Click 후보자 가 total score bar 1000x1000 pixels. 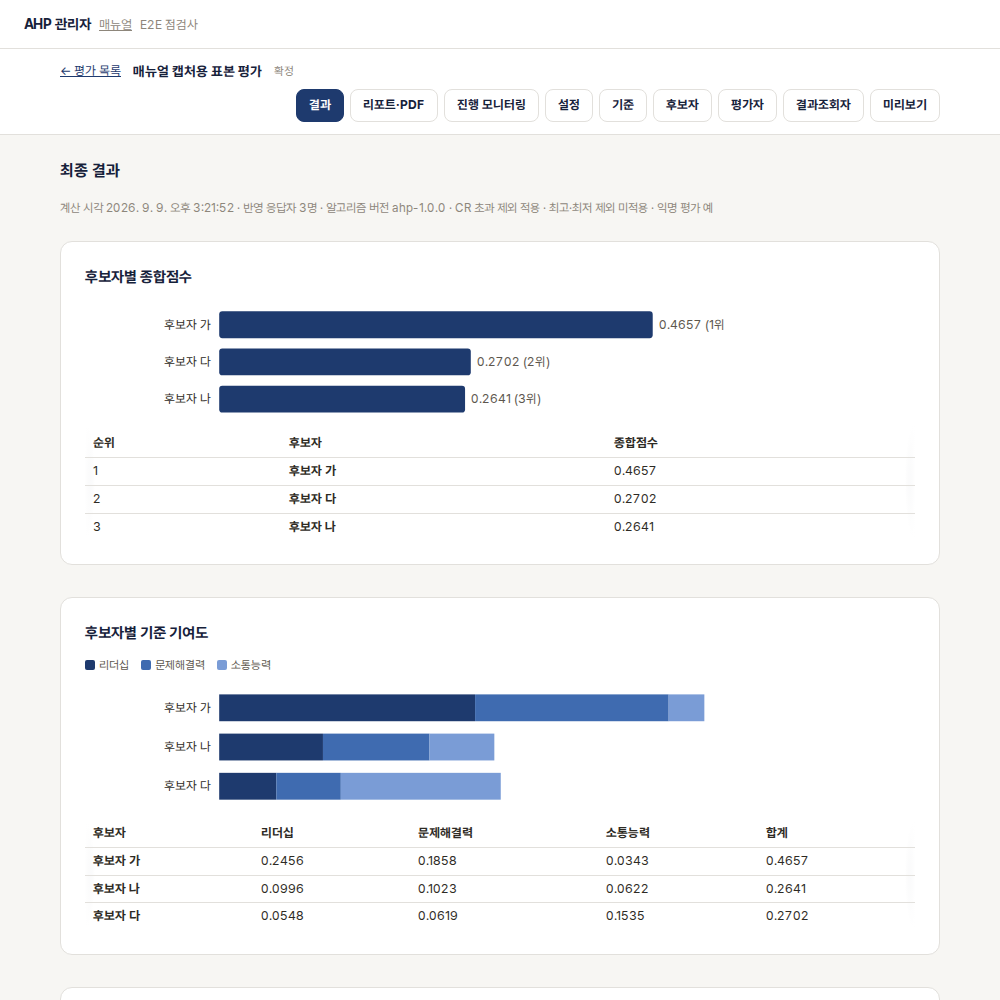point(436,325)
